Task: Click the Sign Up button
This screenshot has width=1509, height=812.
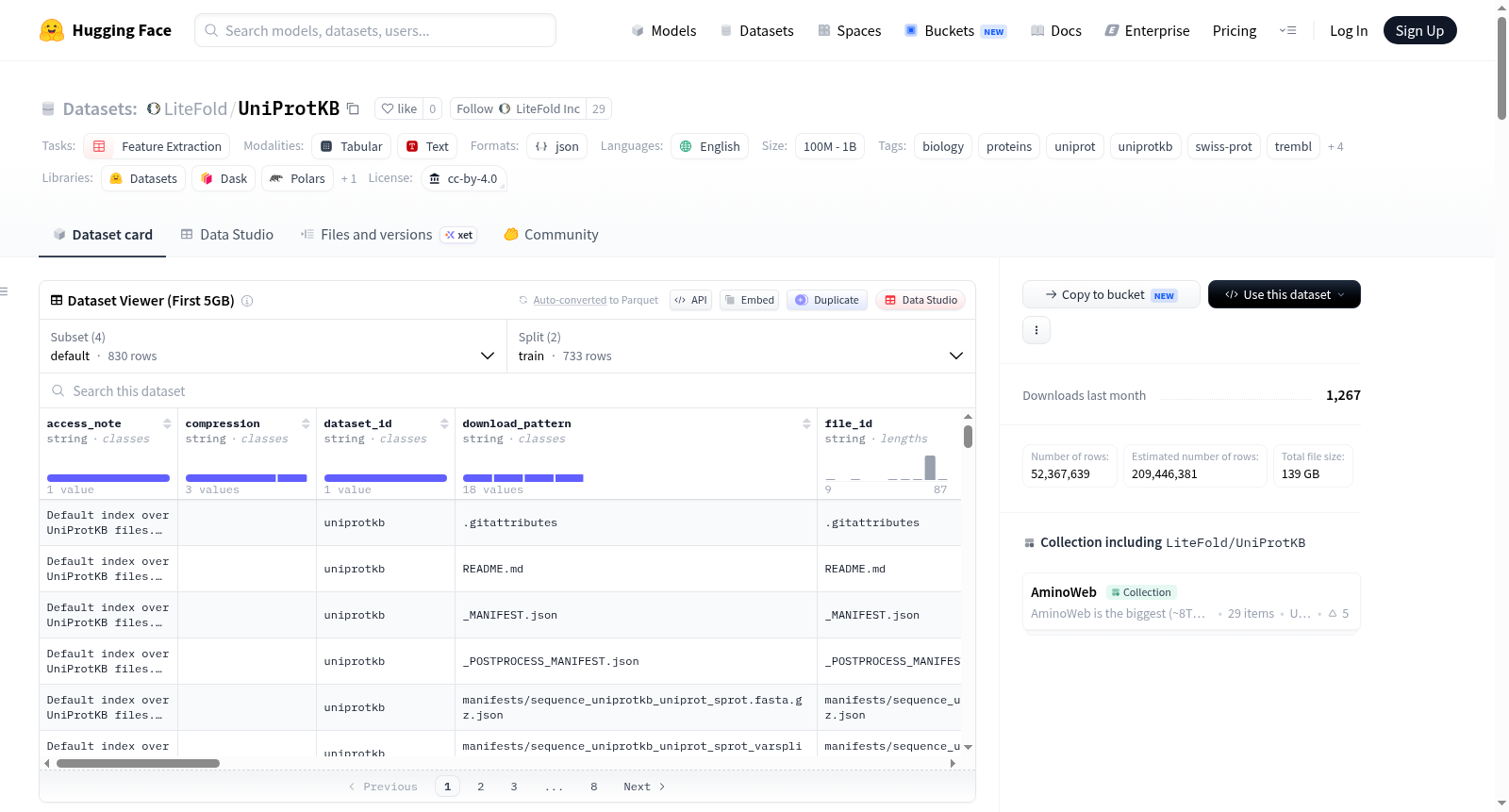Action: coord(1420,30)
